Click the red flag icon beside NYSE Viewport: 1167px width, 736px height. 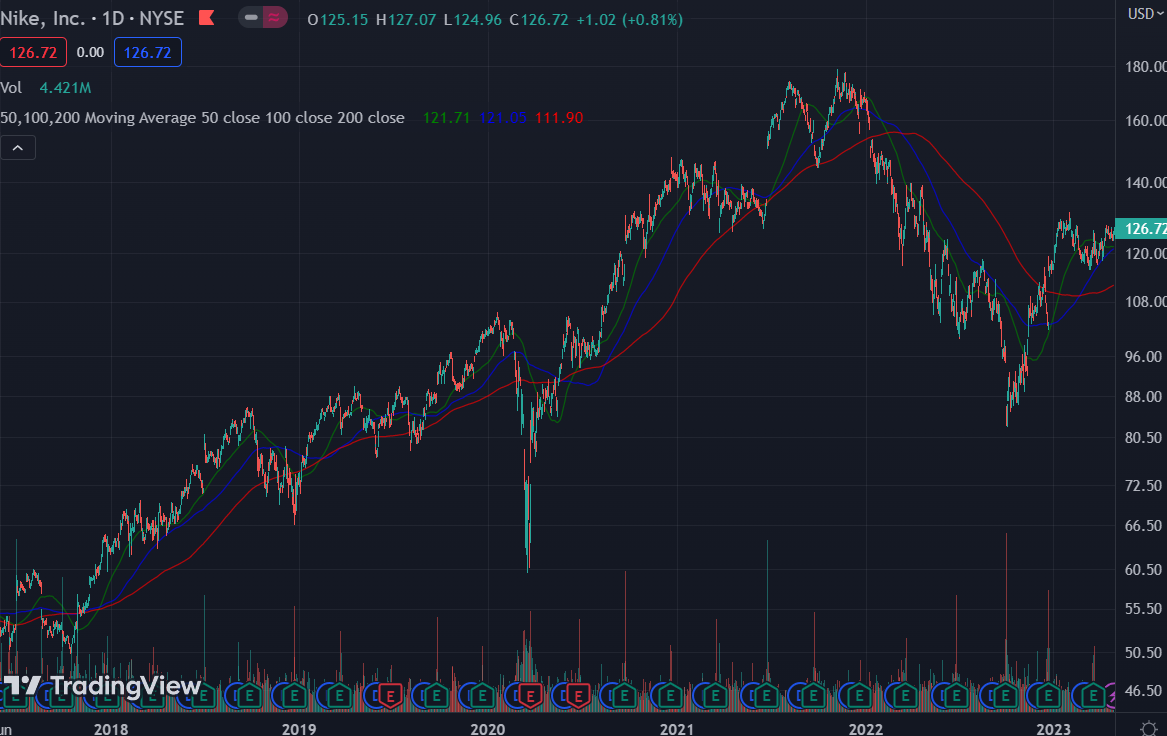(x=206, y=18)
